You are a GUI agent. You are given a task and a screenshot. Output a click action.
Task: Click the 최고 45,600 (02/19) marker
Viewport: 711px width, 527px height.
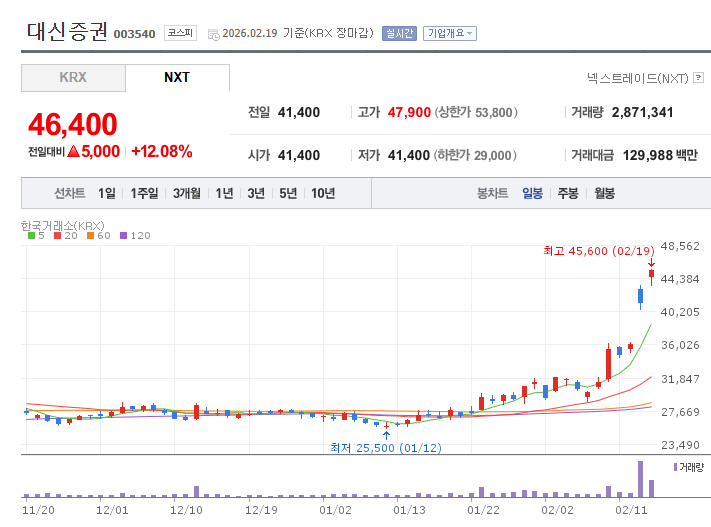pyautogui.click(x=599, y=251)
